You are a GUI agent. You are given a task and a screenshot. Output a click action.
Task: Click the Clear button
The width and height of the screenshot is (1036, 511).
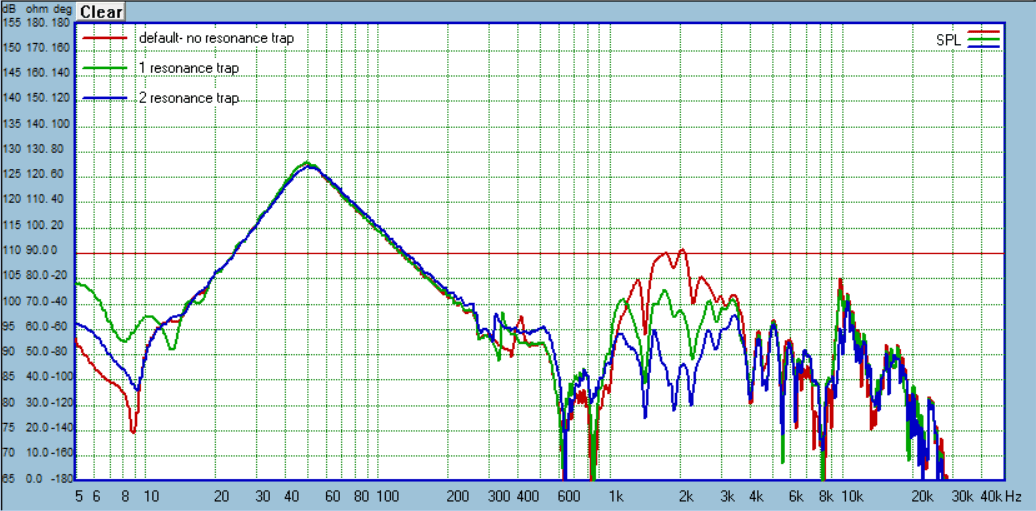(x=101, y=12)
